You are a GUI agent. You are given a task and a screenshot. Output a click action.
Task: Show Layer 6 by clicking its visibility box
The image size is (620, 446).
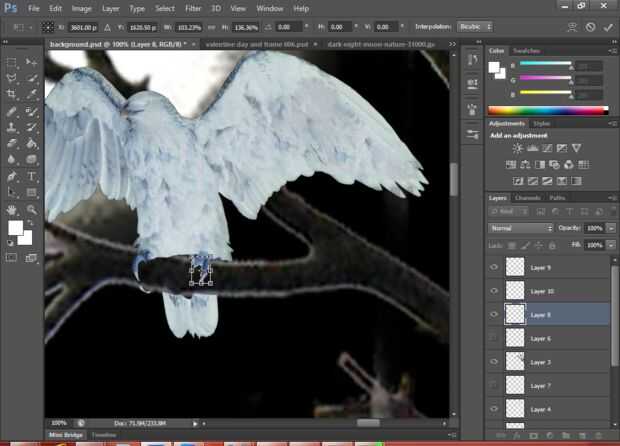[494, 339]
